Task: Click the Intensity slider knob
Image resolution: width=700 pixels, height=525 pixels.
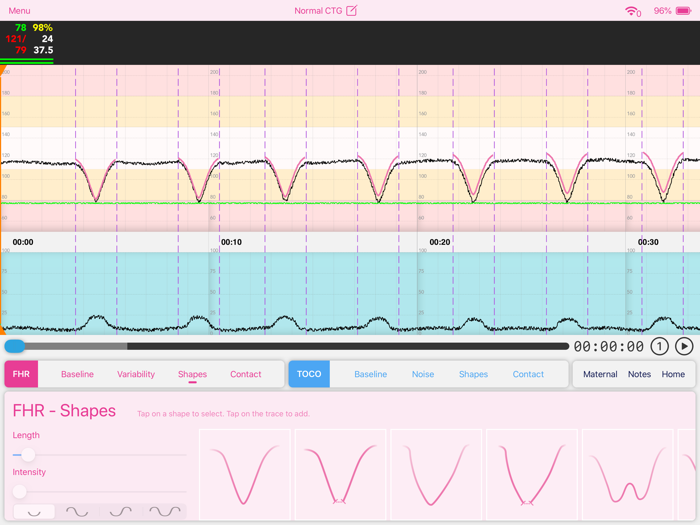Action: (x=19, y=492)
